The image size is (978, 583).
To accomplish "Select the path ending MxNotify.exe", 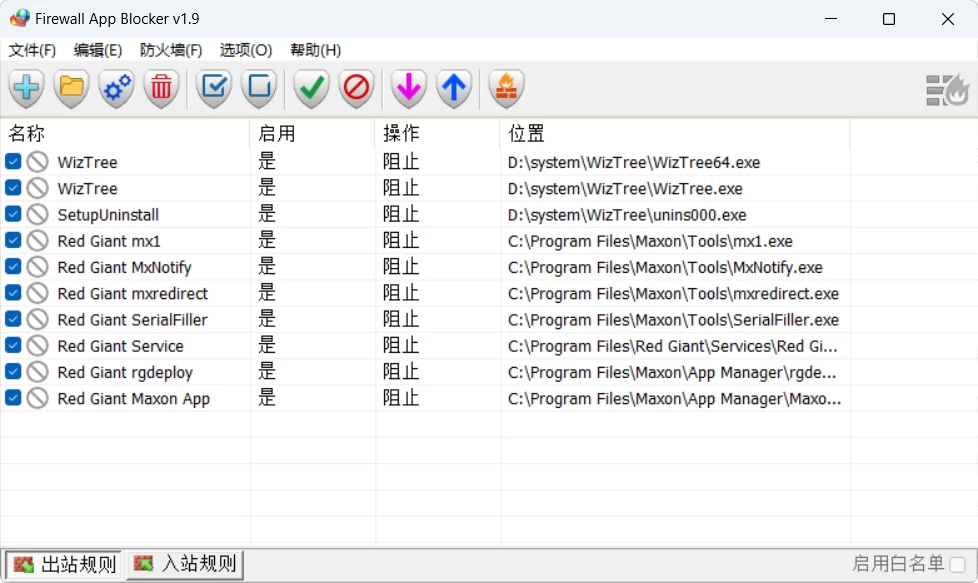I will (x=665, y=267).
